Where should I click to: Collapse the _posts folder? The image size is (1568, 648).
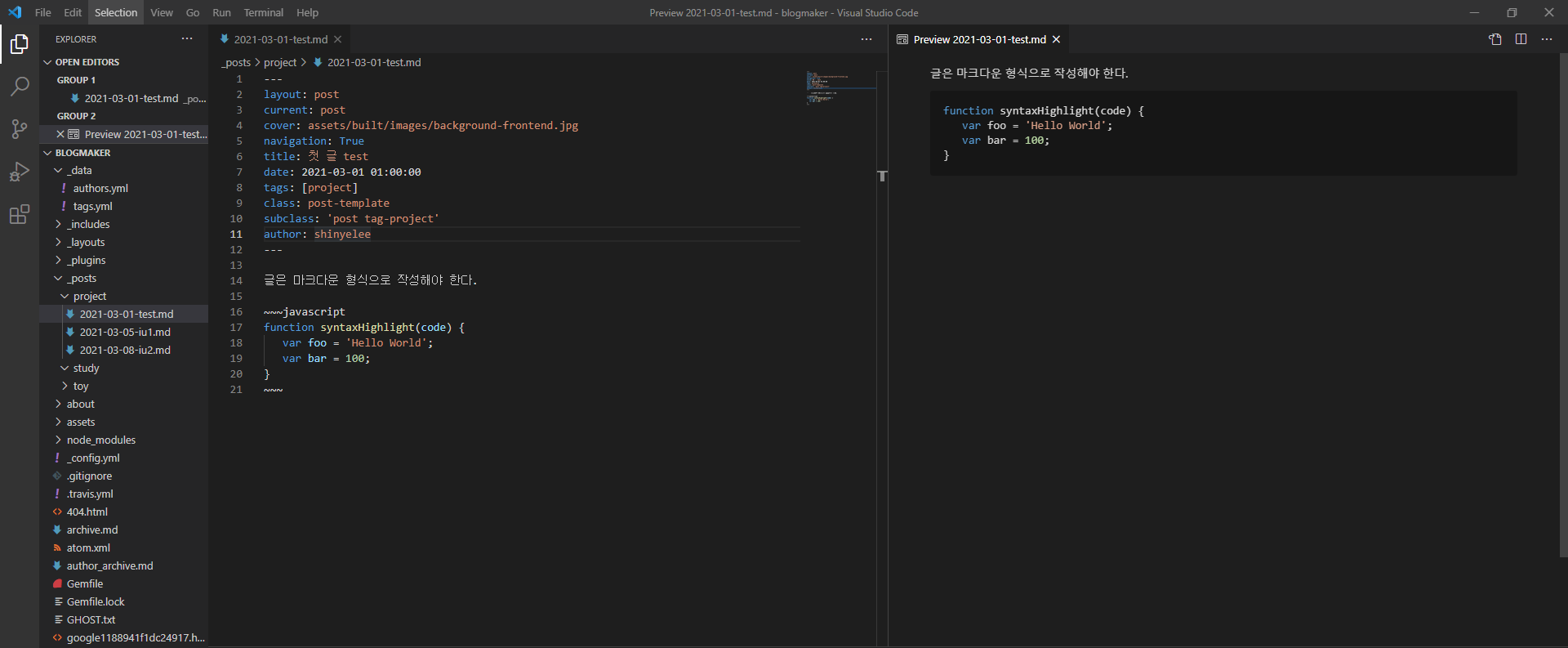tap(124, 278)
